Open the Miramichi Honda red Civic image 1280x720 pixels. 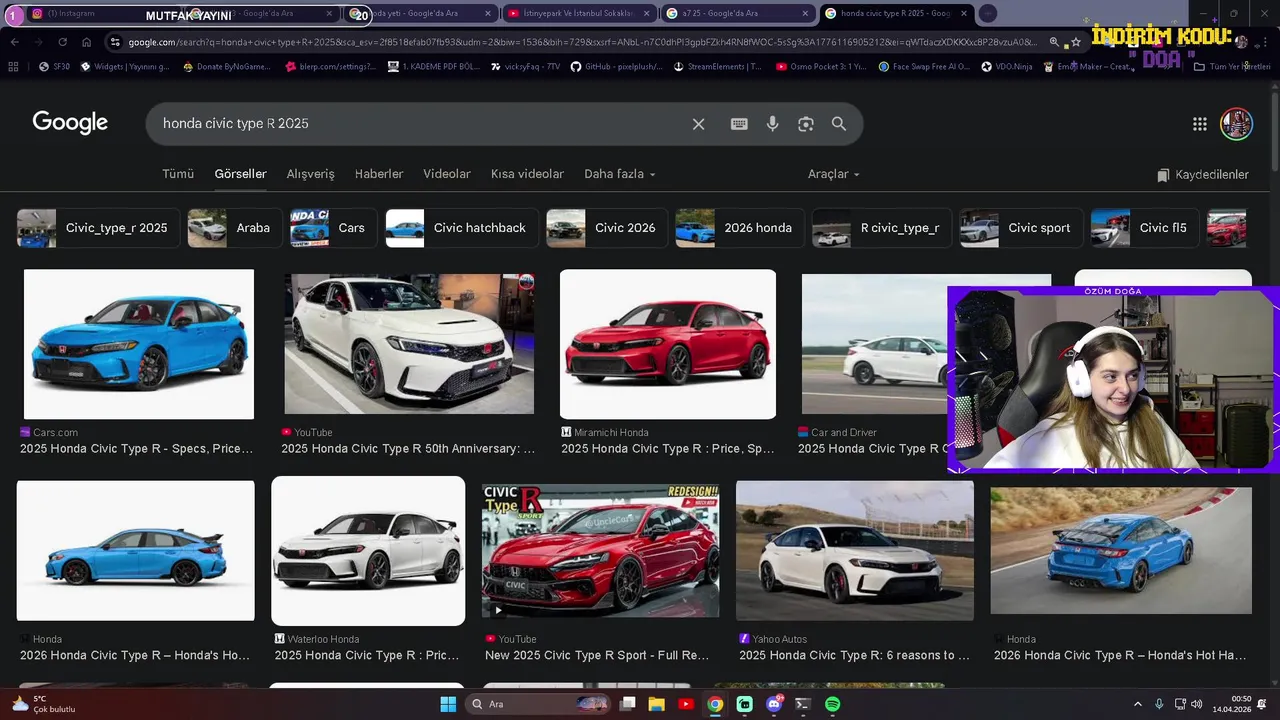pyautogui.click(x=668, y=344)
